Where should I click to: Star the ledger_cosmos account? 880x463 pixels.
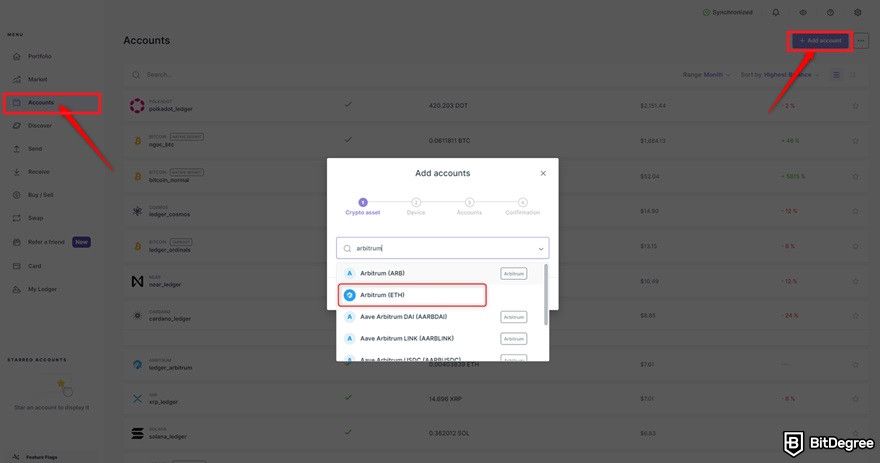(855, 211)
